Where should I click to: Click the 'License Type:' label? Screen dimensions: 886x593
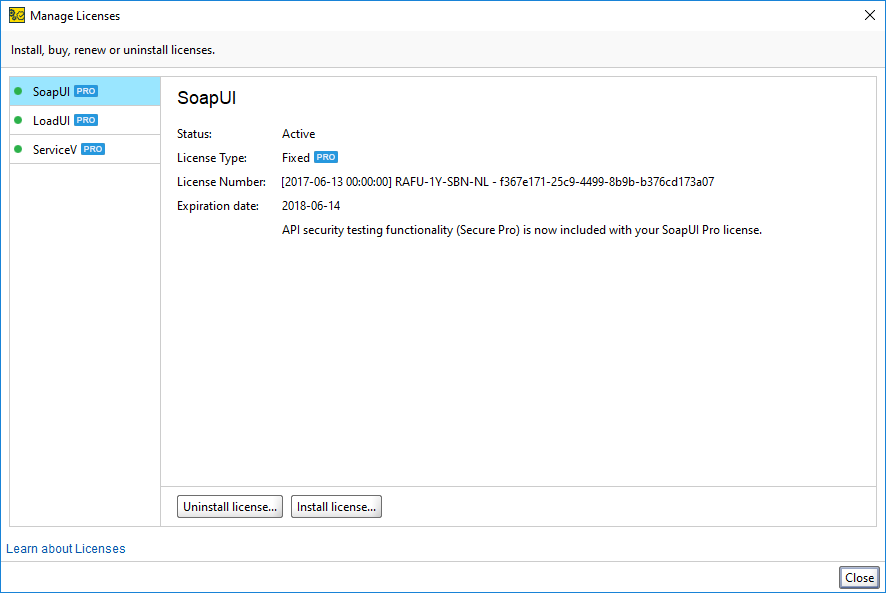click(212, 158)
